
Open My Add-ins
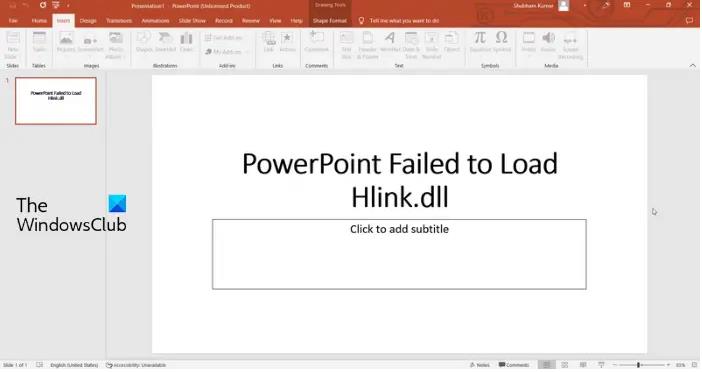223,52
